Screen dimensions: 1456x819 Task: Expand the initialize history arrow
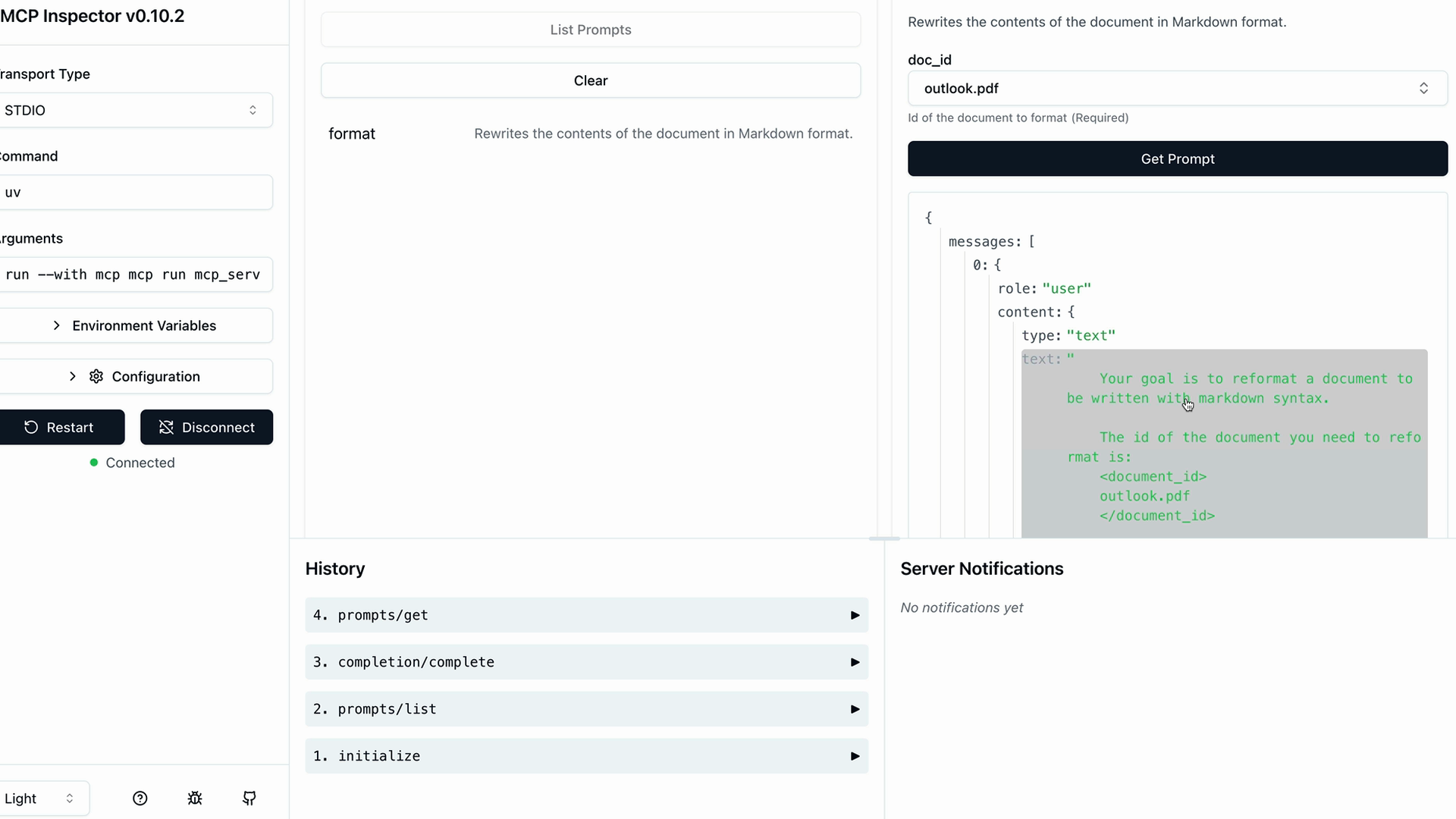point(855,756)
